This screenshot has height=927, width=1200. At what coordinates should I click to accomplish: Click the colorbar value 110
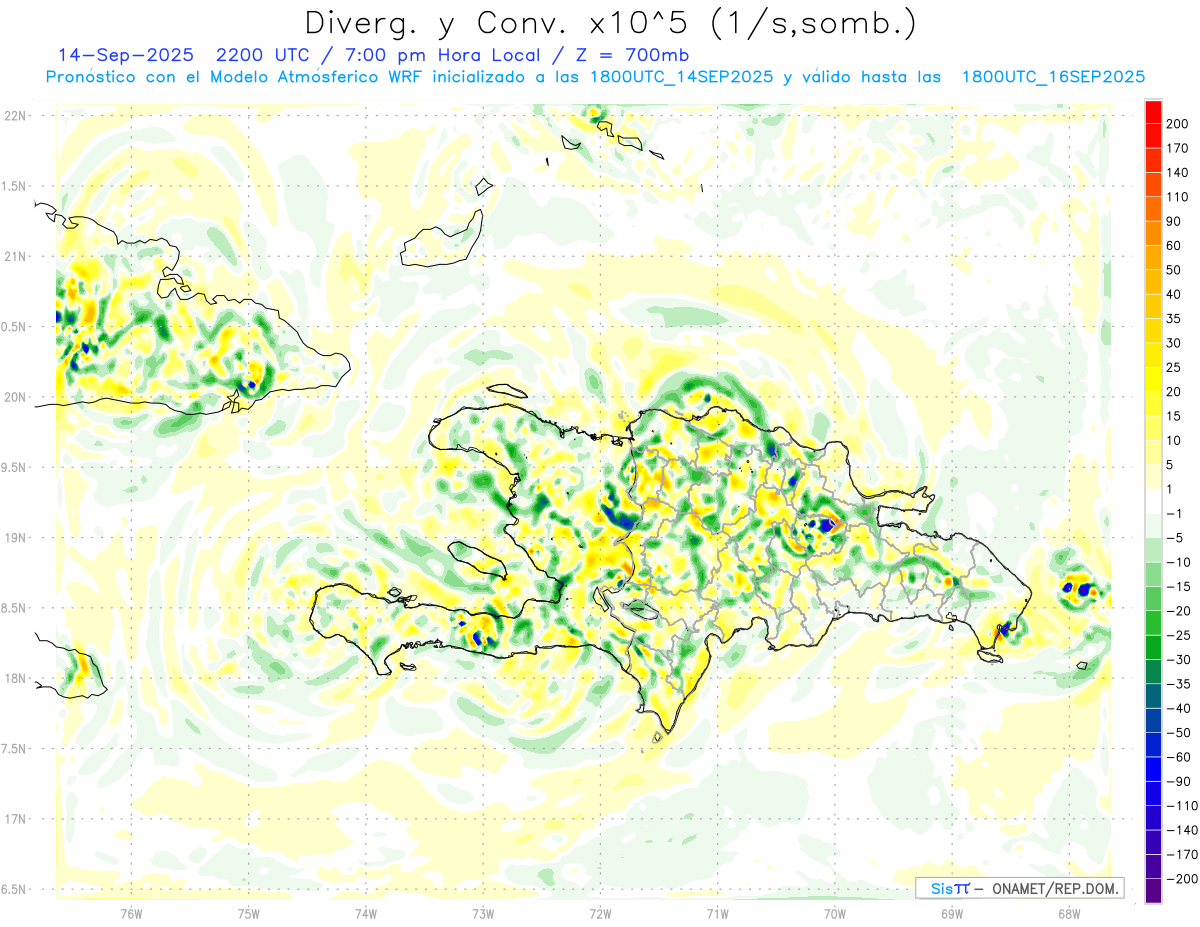point(1178,196)
